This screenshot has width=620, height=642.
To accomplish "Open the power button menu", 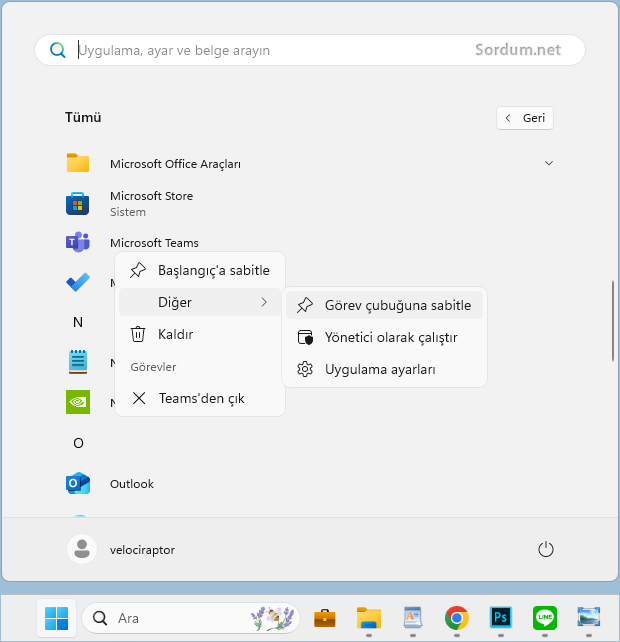I will tap(545, 549).
